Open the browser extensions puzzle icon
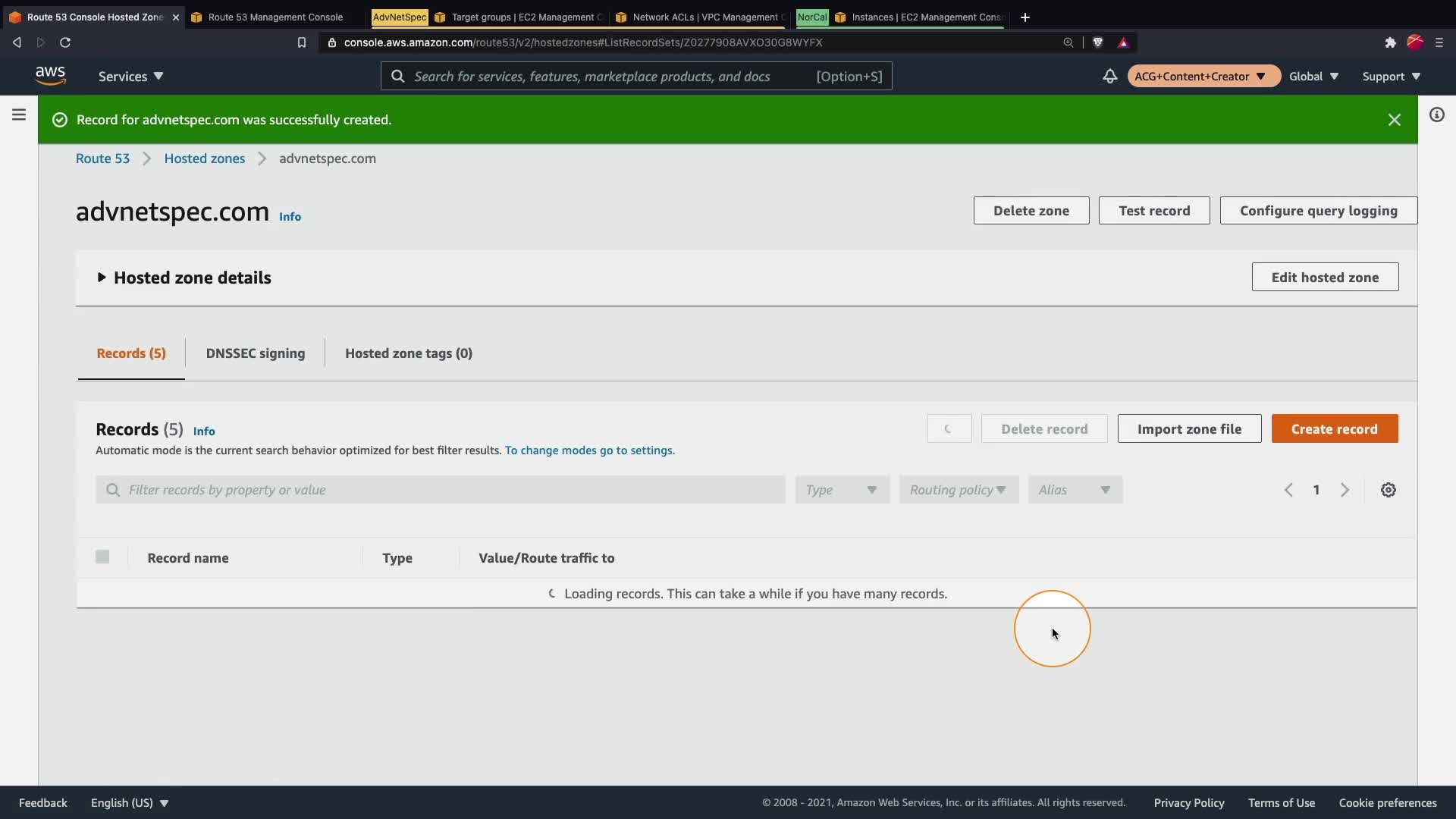Viewport: 1456px width, 819px height. pos(1390,42)
